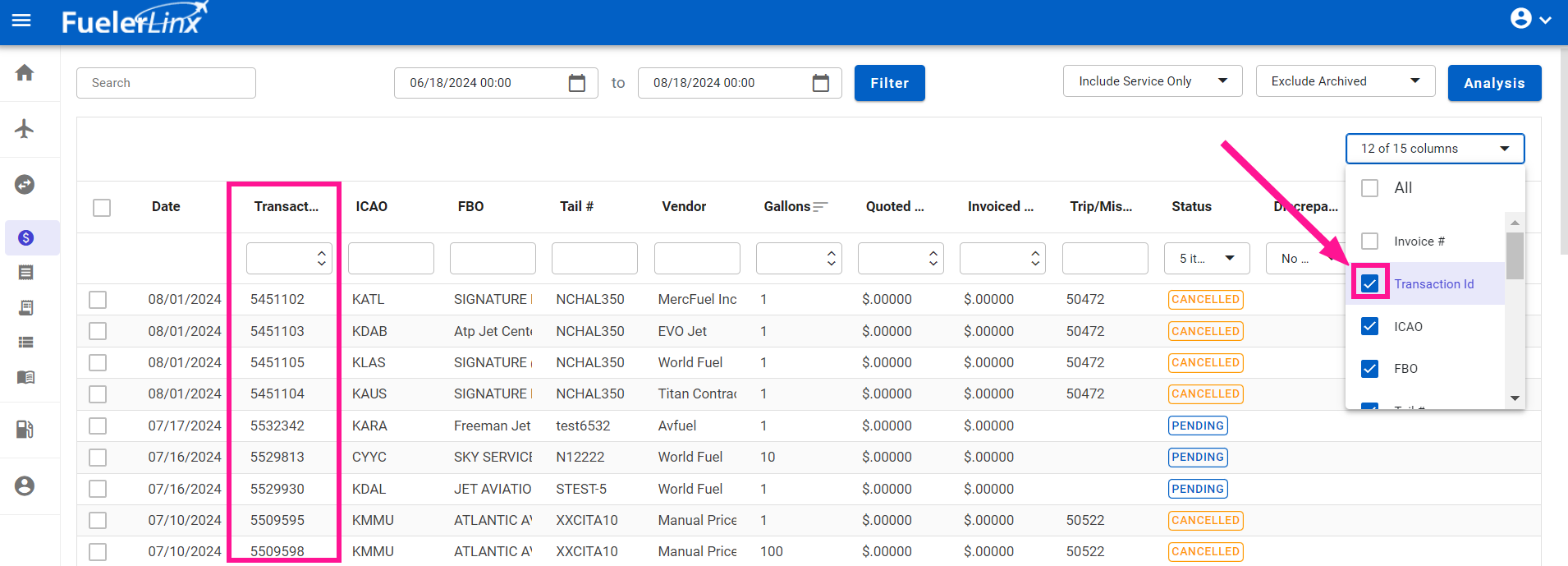This screenshot has height=566, width=1568.
Task: Click the fuel pump sidebar icon
Action: (25, 430)
